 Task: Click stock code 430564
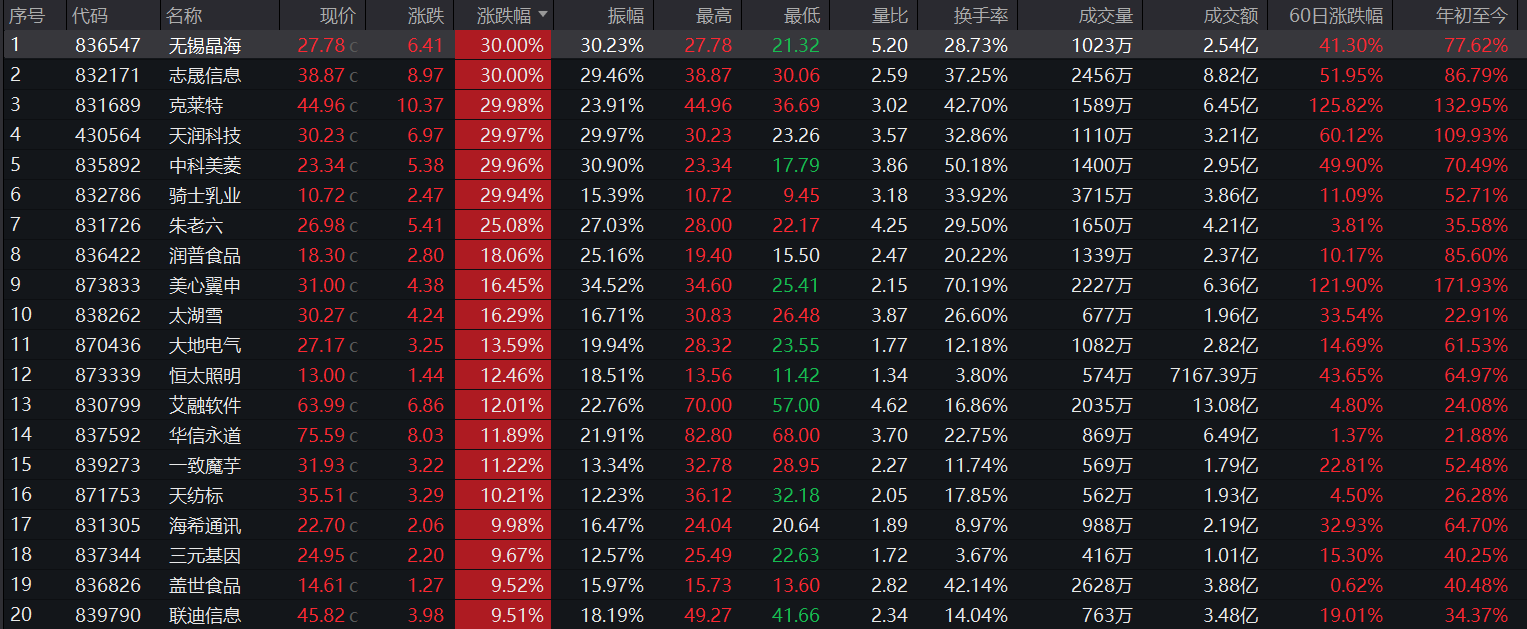[108, 135]
